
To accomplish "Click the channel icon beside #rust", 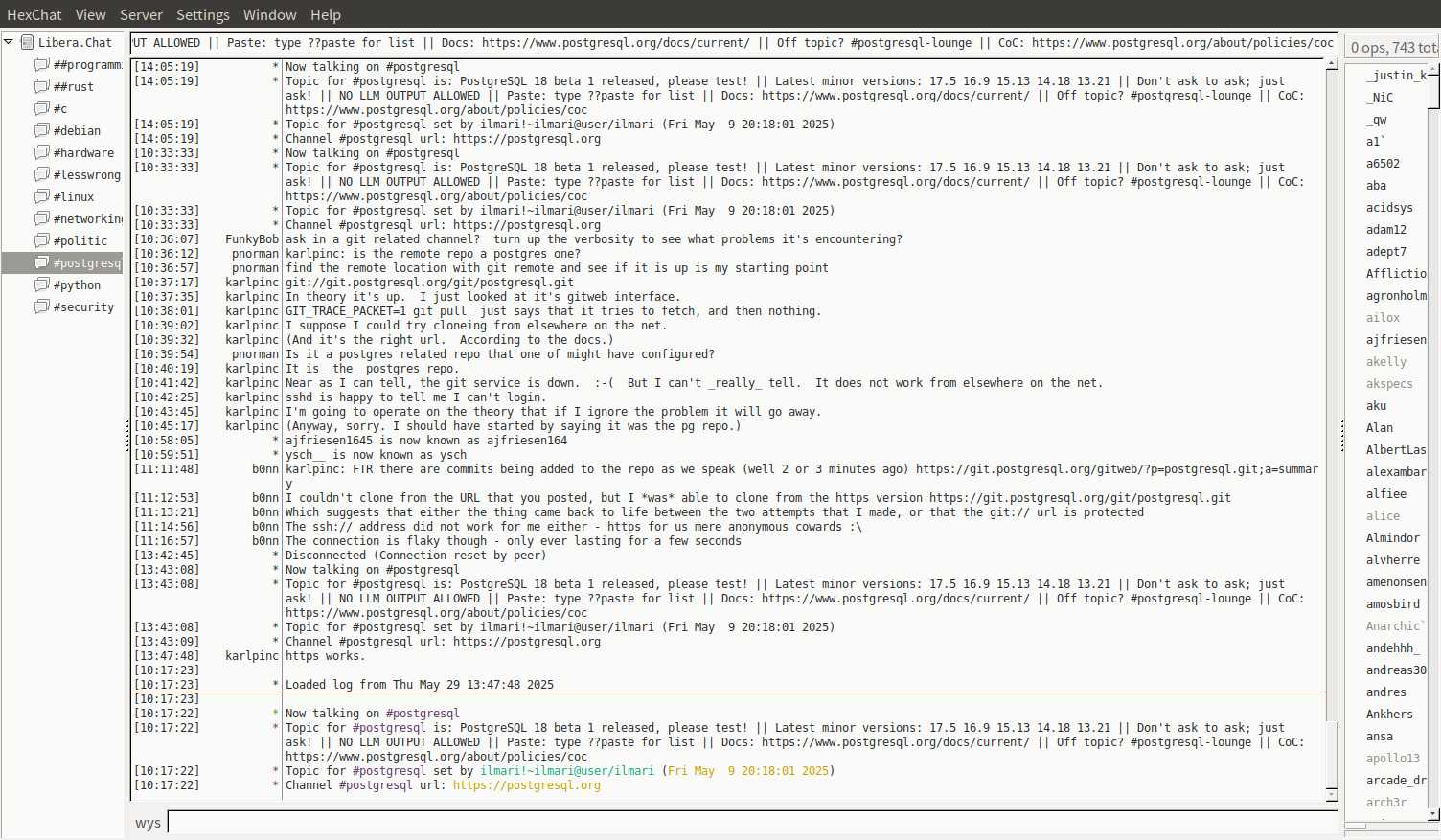I will (x=42, y=86).
